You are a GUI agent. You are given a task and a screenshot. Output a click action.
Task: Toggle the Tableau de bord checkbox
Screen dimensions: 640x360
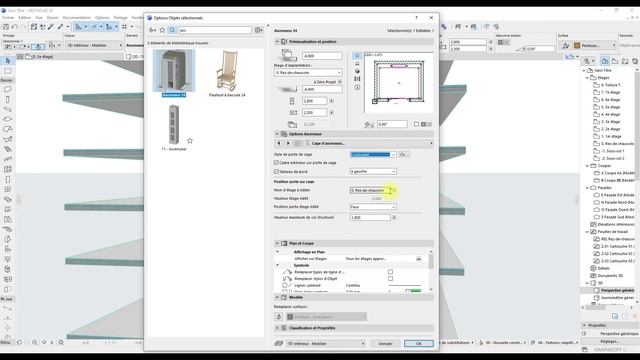click(276, 172)
